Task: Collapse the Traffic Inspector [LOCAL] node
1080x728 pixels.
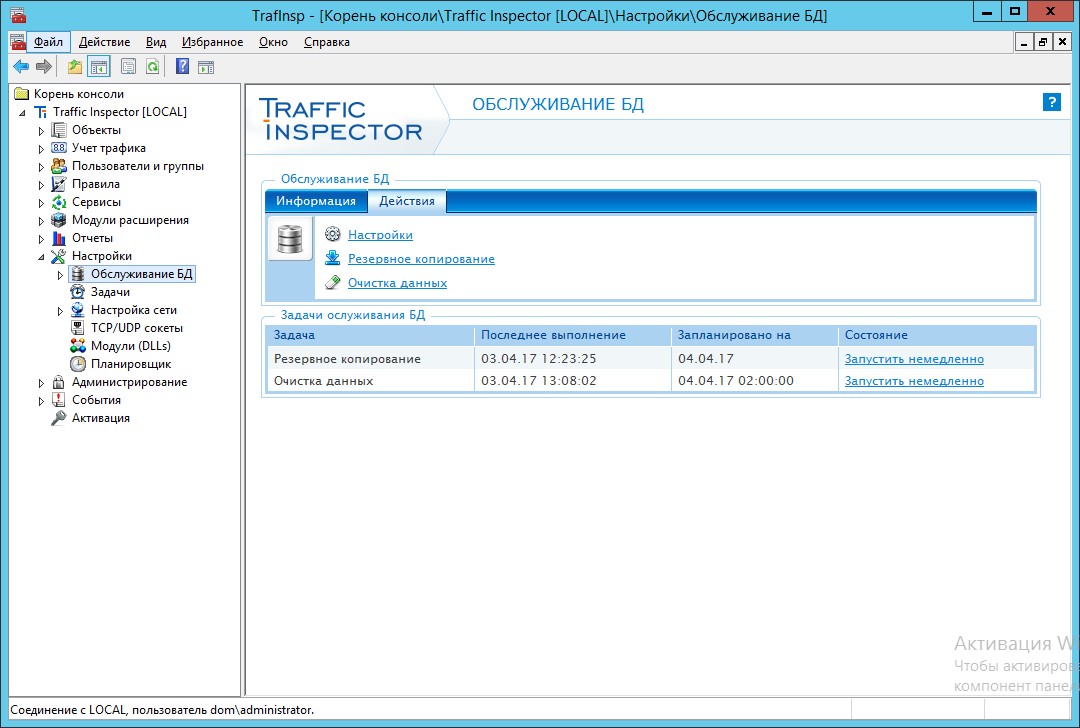Action: [x=22, y=112]
